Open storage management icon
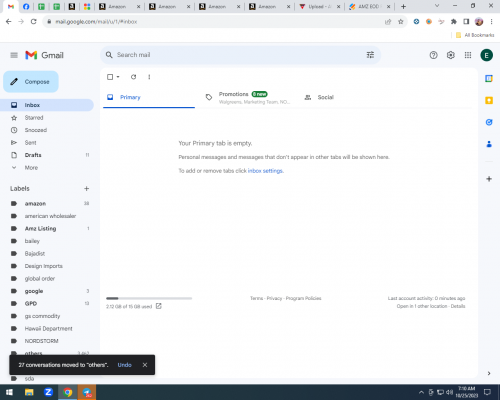 point(159,306)
